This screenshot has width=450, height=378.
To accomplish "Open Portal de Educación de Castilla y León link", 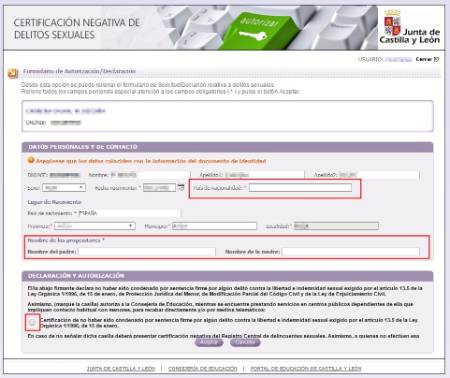I will [306, 369].
